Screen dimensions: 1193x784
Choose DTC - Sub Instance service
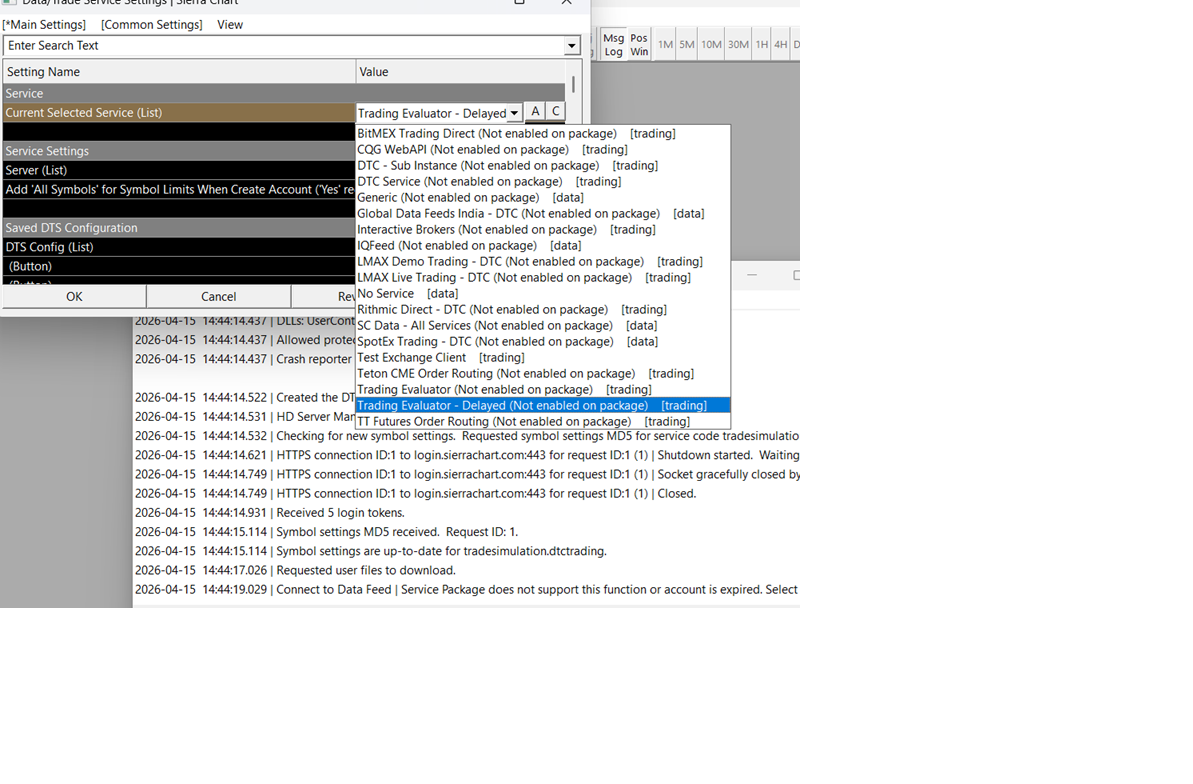coord(542,165)
